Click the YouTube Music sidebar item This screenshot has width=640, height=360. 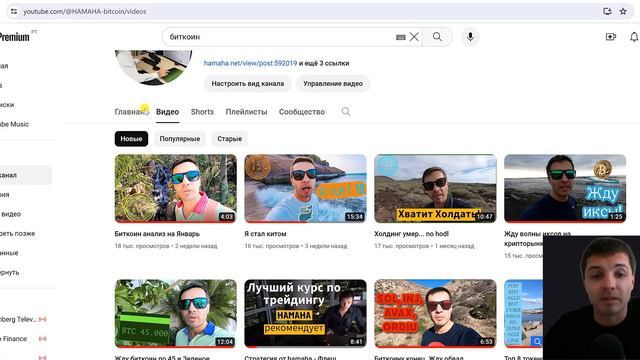click(x=15, y=124)
